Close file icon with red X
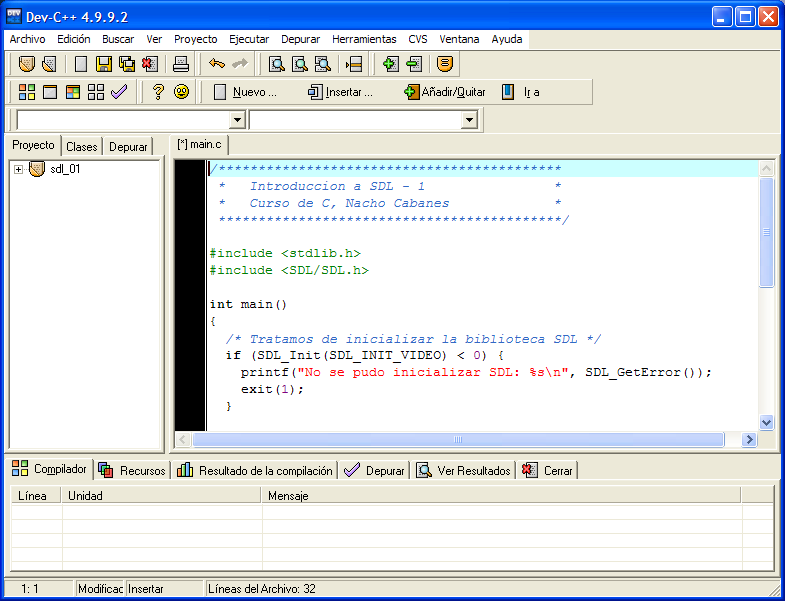Viewport: 785px width, 601px height. pyautogui.click(x=150, y=64)
